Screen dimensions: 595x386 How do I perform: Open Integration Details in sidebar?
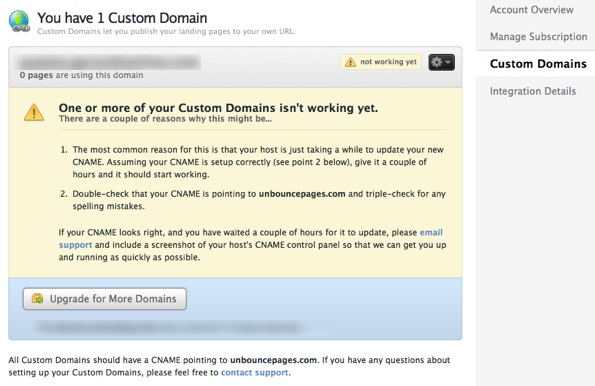coord(533,91)
